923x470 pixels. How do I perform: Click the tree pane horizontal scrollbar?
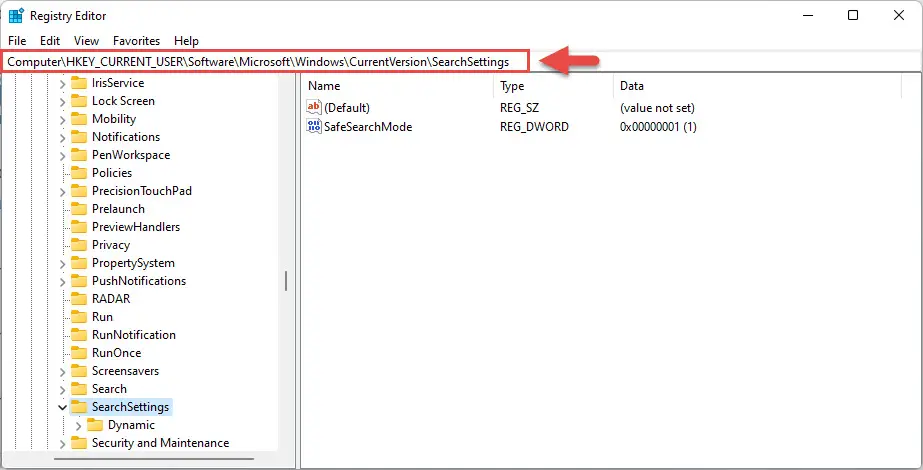[154, 459]
